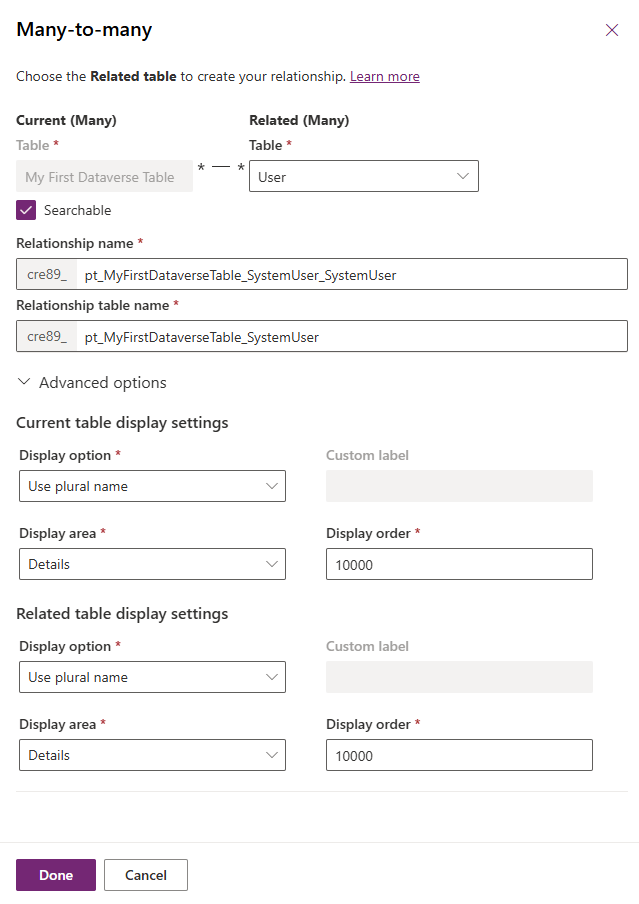Click the disabled My First Dataverse Table field

104,177
